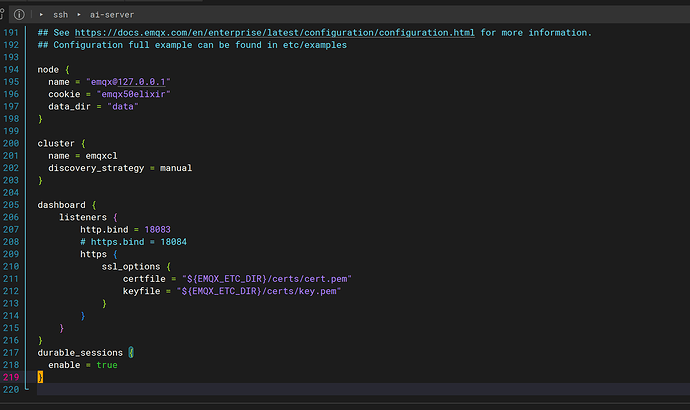Click the arrow before the ssh breadcrumb

tap(40, 15)
